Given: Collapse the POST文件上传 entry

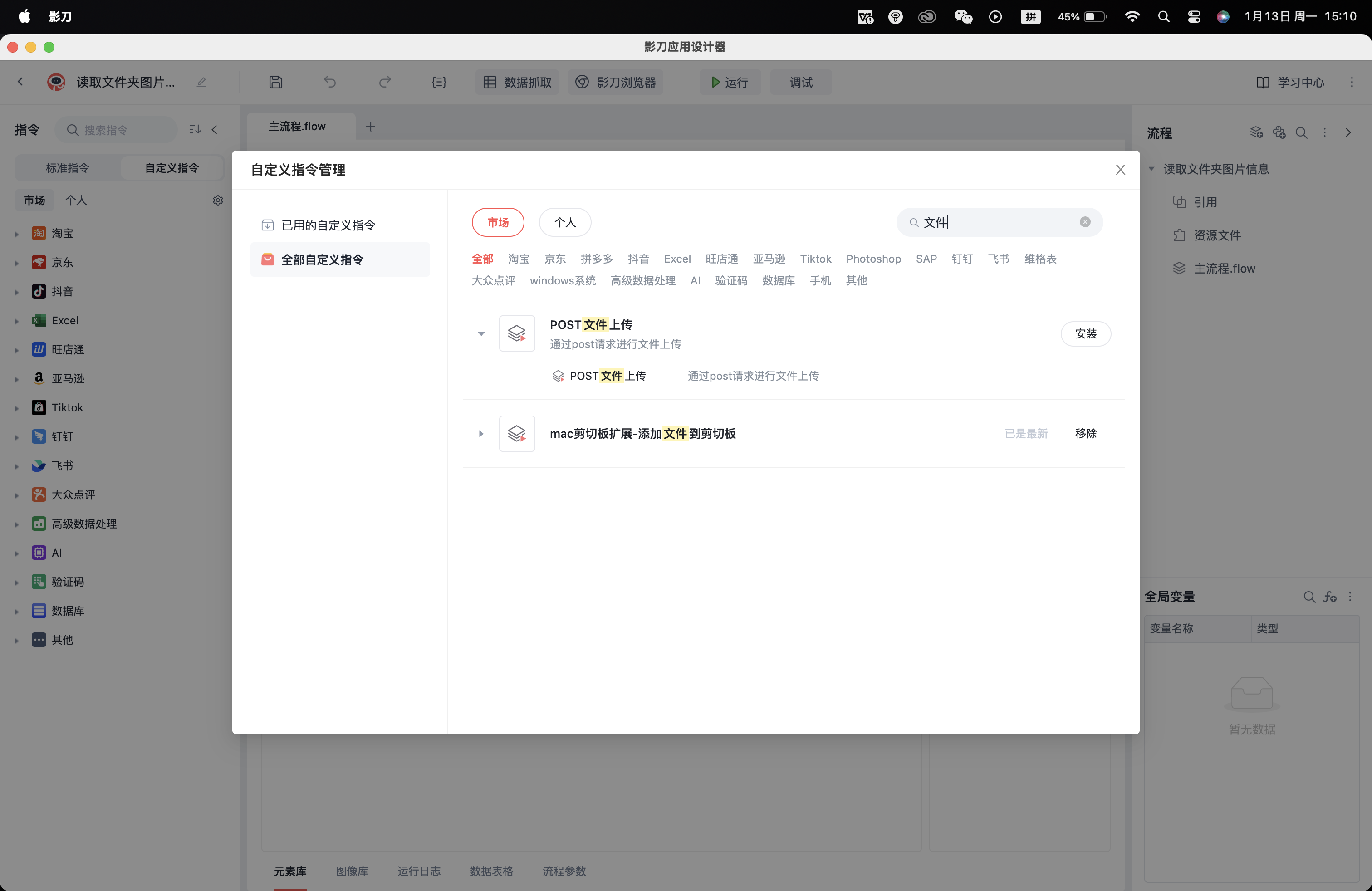Looking at the screenshot, I should [481, 334].
